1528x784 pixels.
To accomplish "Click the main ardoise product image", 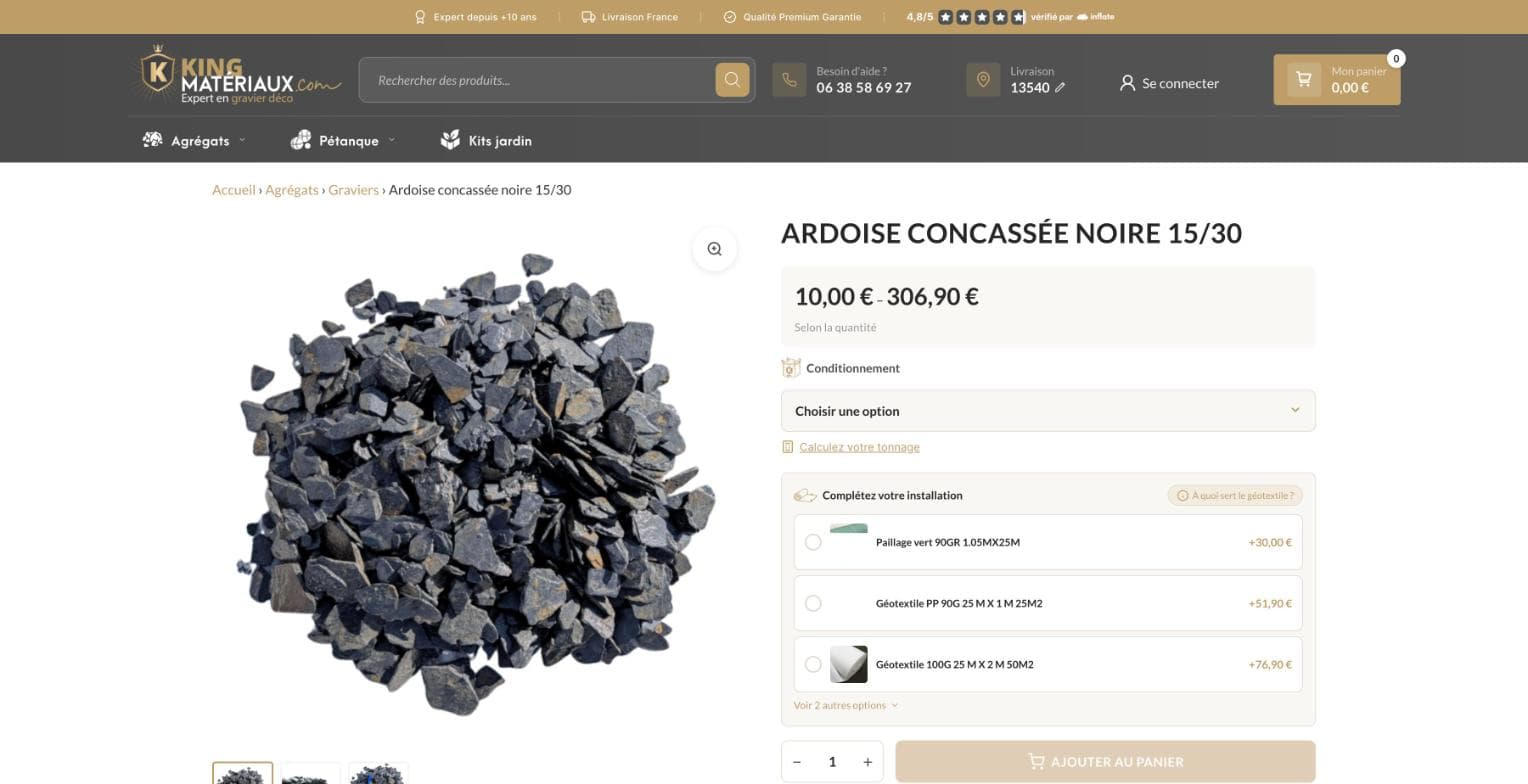I will [x=478, y=484].
